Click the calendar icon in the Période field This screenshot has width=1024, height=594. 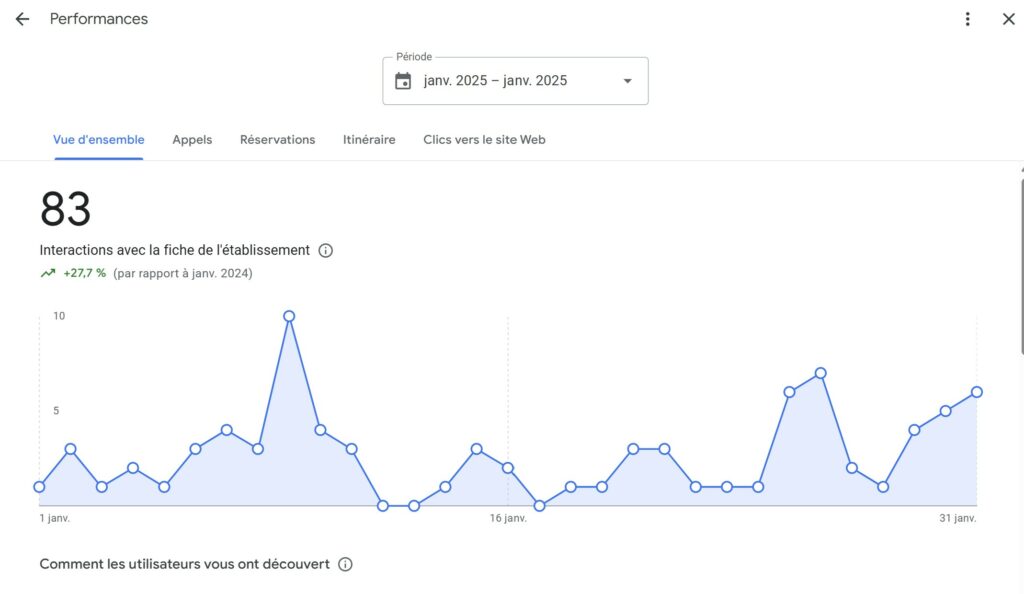tap(403, 81)
